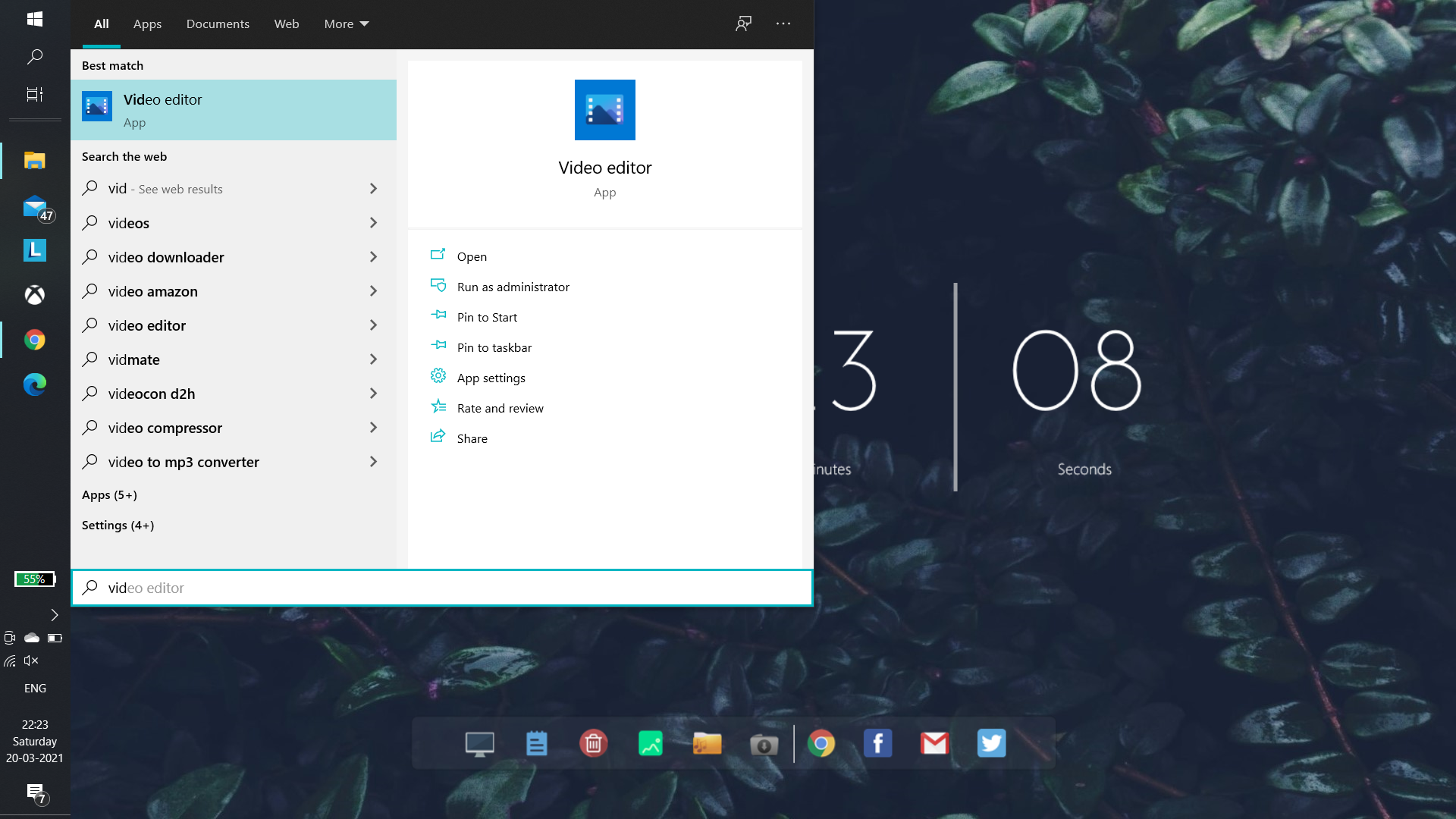Screen dimensions: 1456x819
Task: Switch to the Web search tab
Action: tap(286, 24)
